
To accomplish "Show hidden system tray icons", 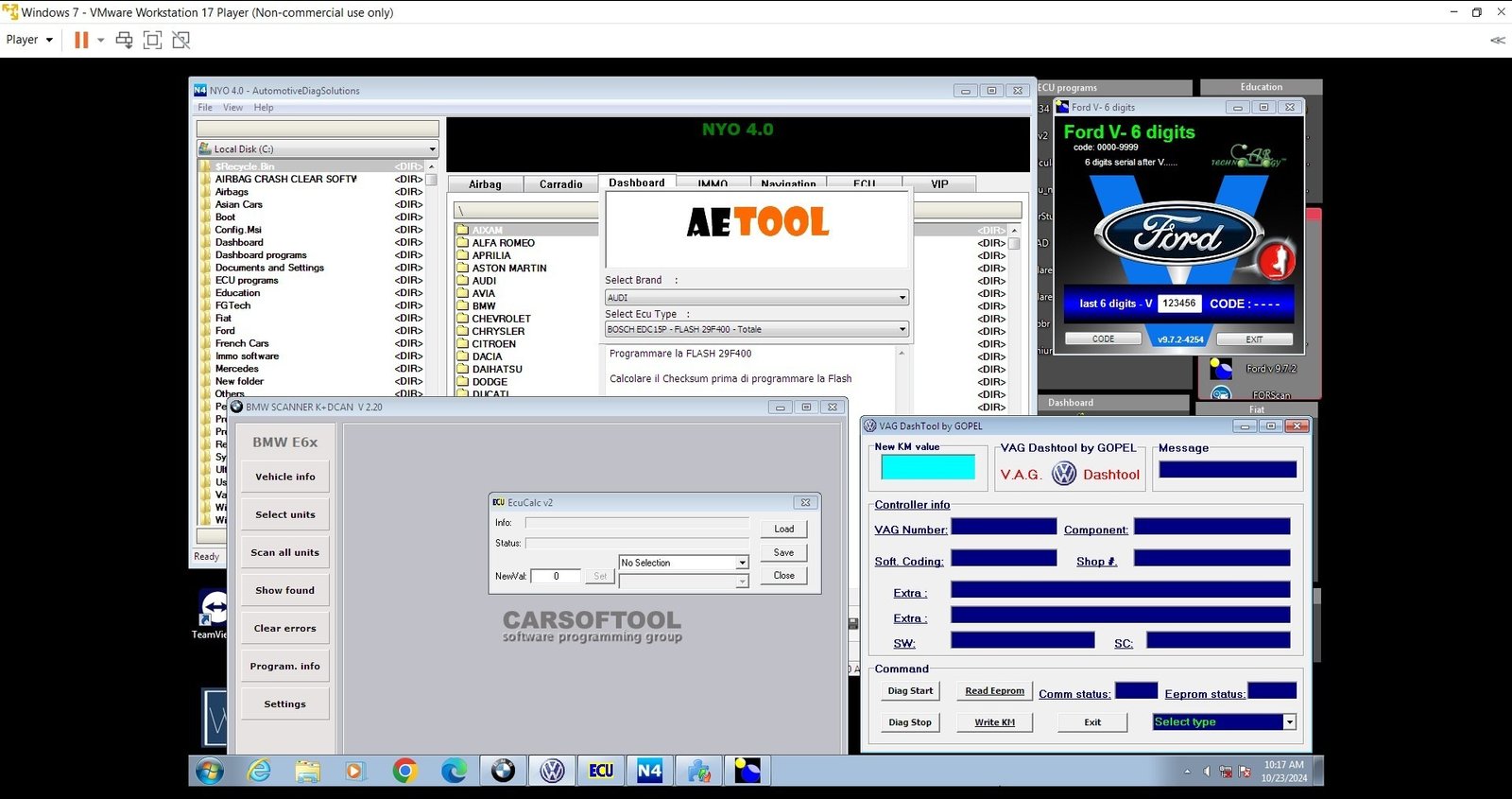I will tap(1187, 772).
